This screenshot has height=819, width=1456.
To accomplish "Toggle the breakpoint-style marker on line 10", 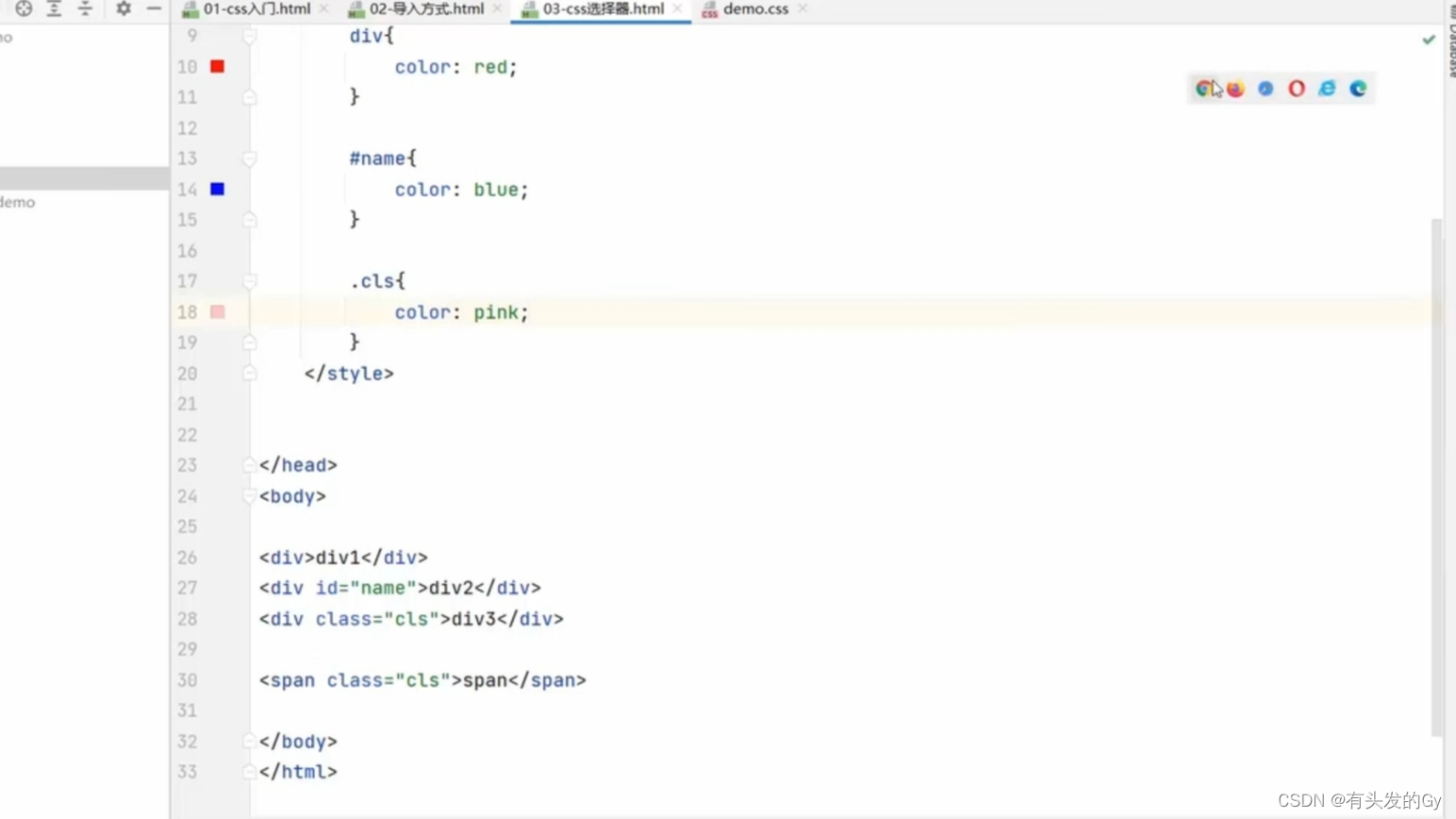I will pyautogui.click(x=217, y=66).
